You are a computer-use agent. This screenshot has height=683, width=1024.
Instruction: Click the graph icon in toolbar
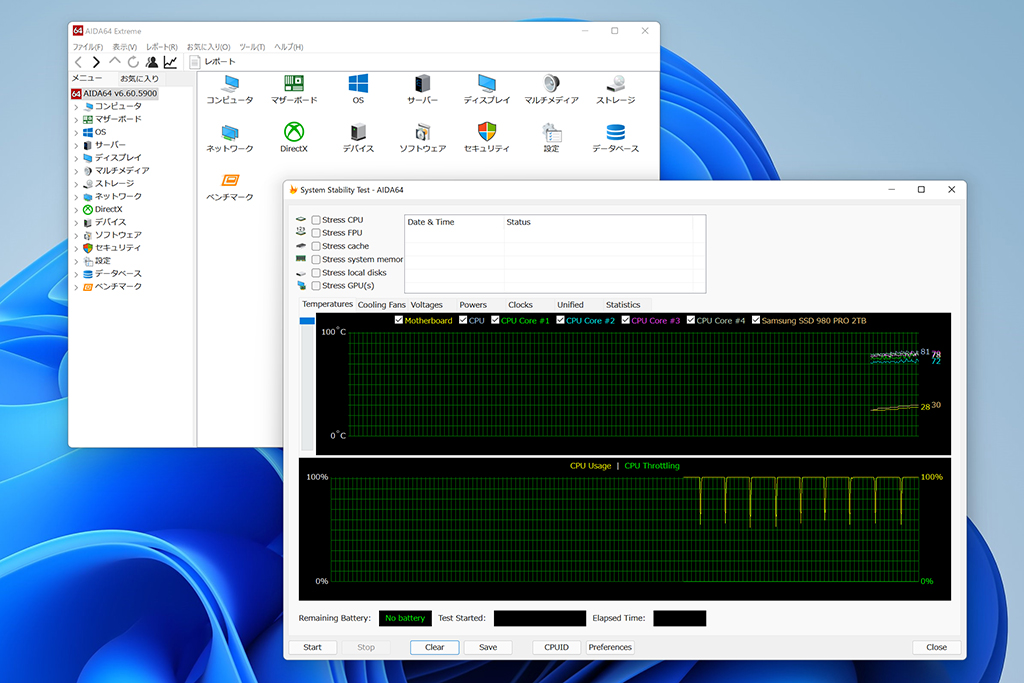(170, 62)
